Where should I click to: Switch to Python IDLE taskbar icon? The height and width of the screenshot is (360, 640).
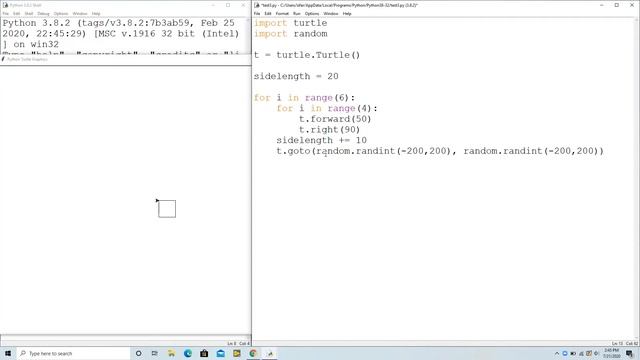click(x=269, y=353)
